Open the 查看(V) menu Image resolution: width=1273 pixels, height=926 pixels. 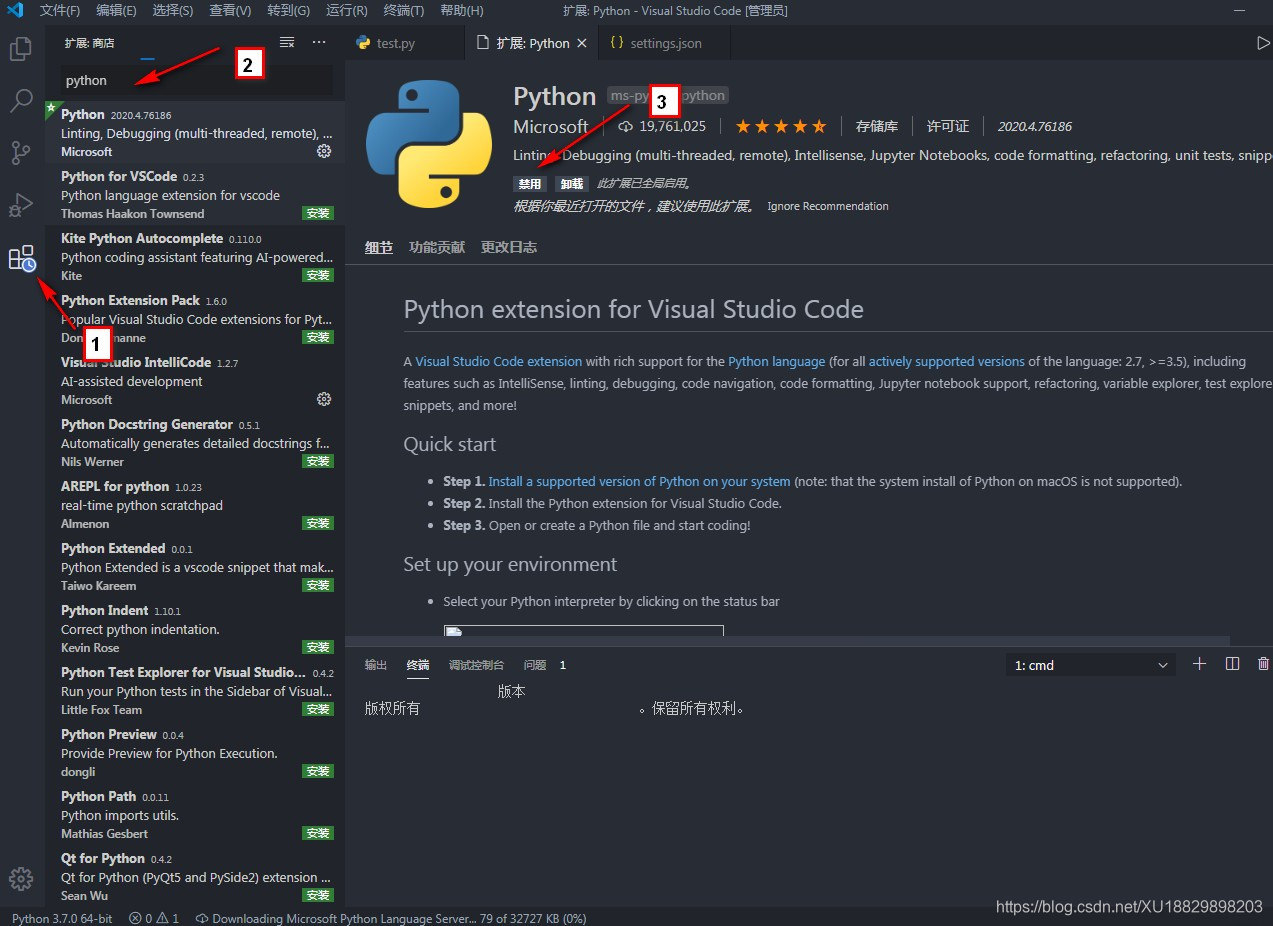pyautogui.click(x=230, y=10)
